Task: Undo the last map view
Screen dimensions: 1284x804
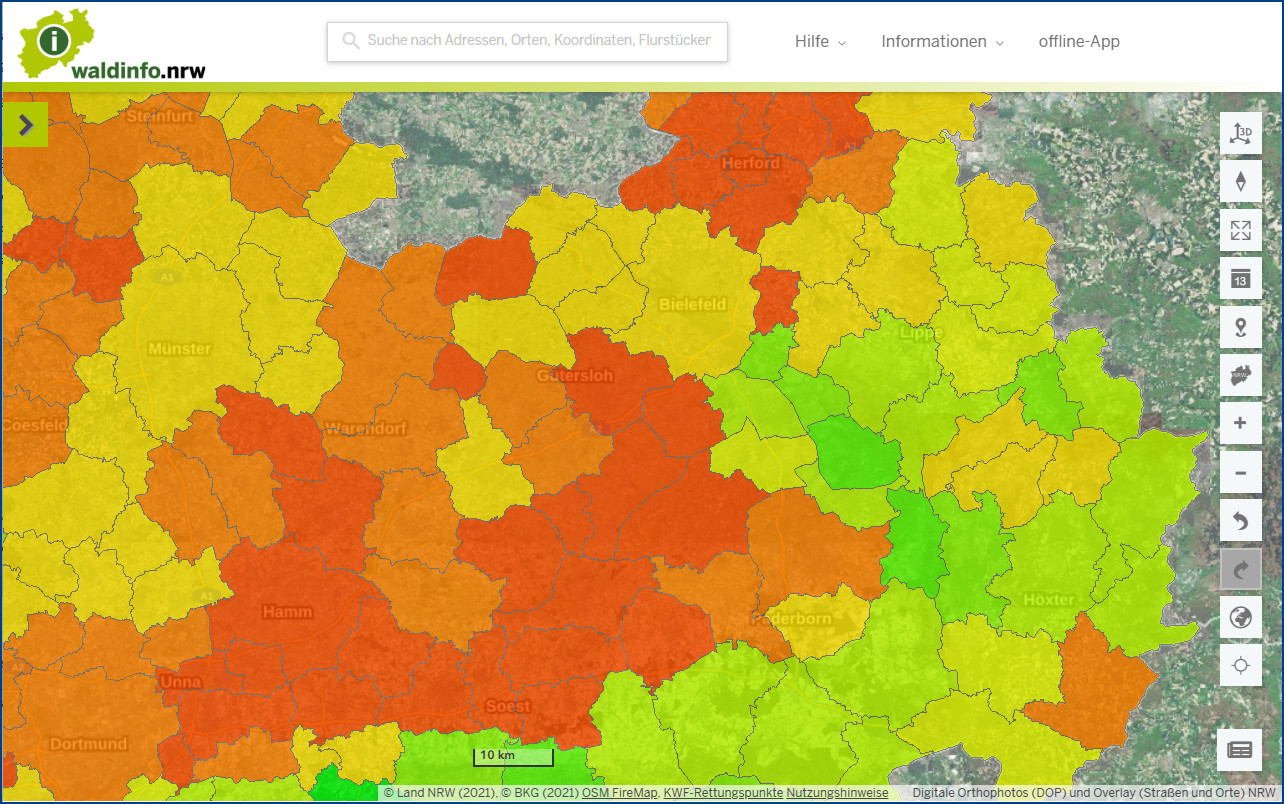Action: [1241, 520]
